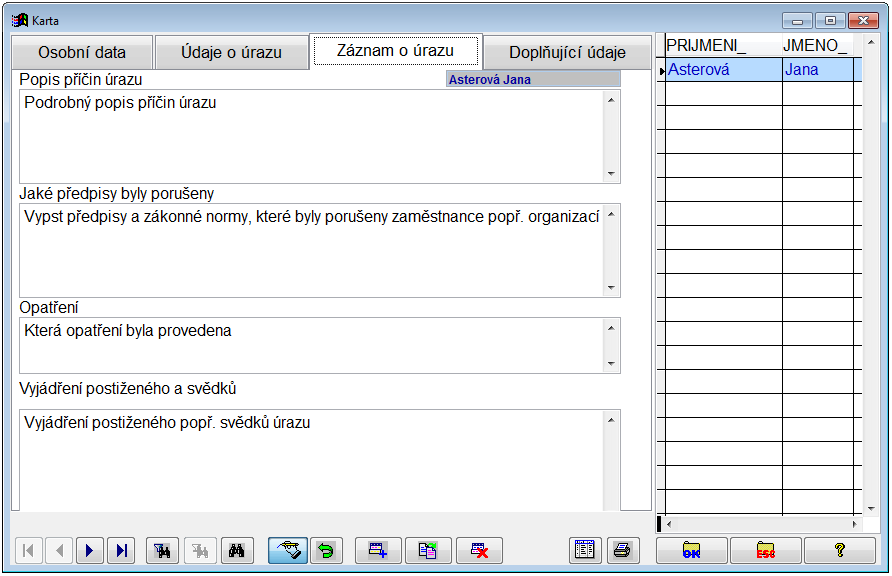This screenshot has height=576, width=892.
Task: Select the Doplňující údaje tab
Action: [567, 53]
